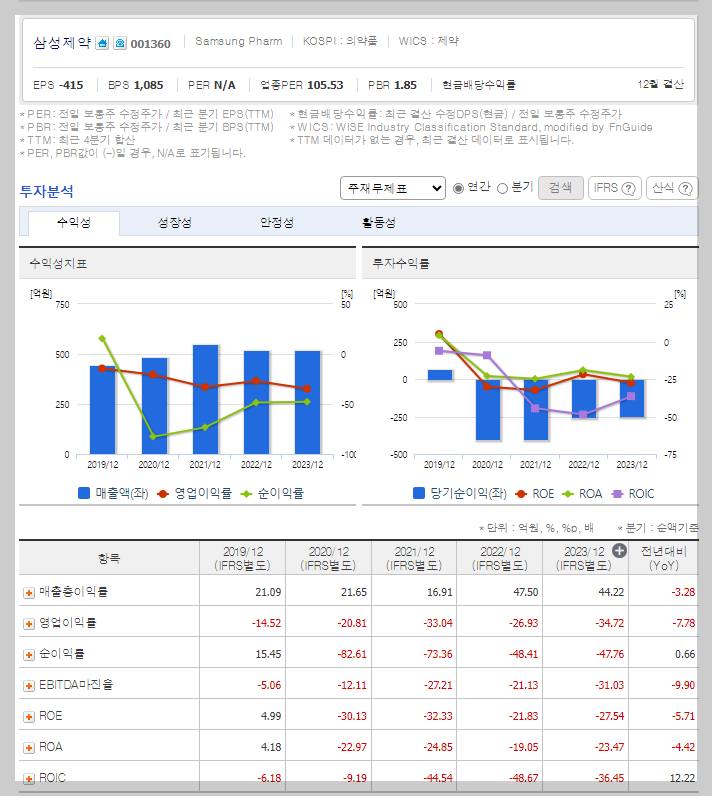Click the 2019/12 column header
The image size is (712, 796).
(243, 558)
